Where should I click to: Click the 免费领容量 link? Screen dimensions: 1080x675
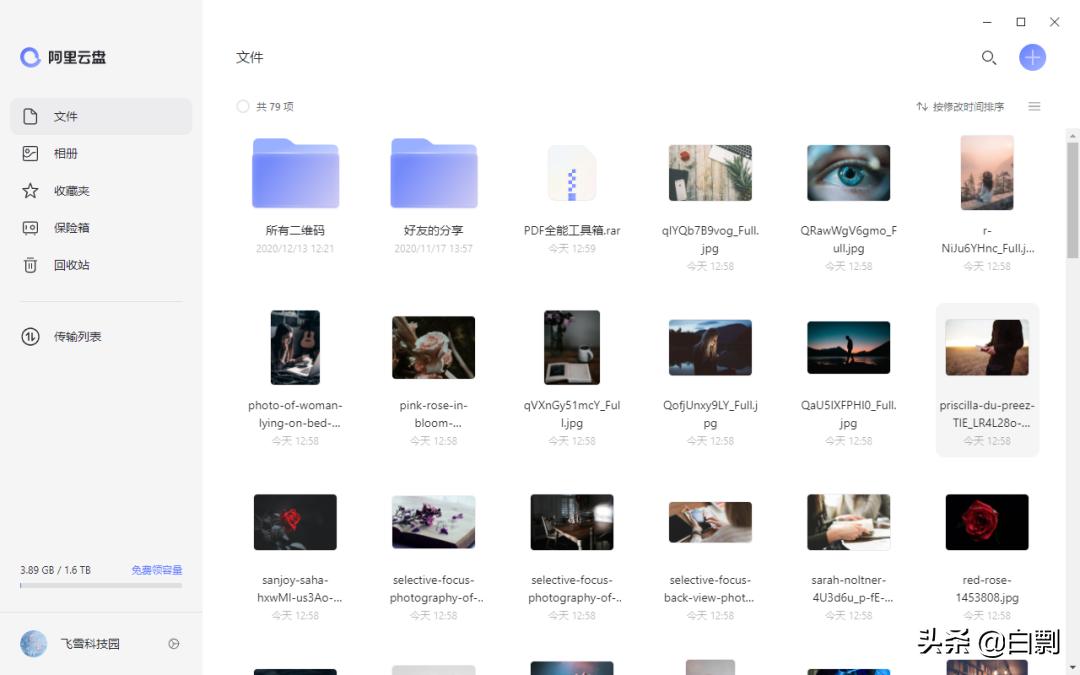click(x=160, y=569)
